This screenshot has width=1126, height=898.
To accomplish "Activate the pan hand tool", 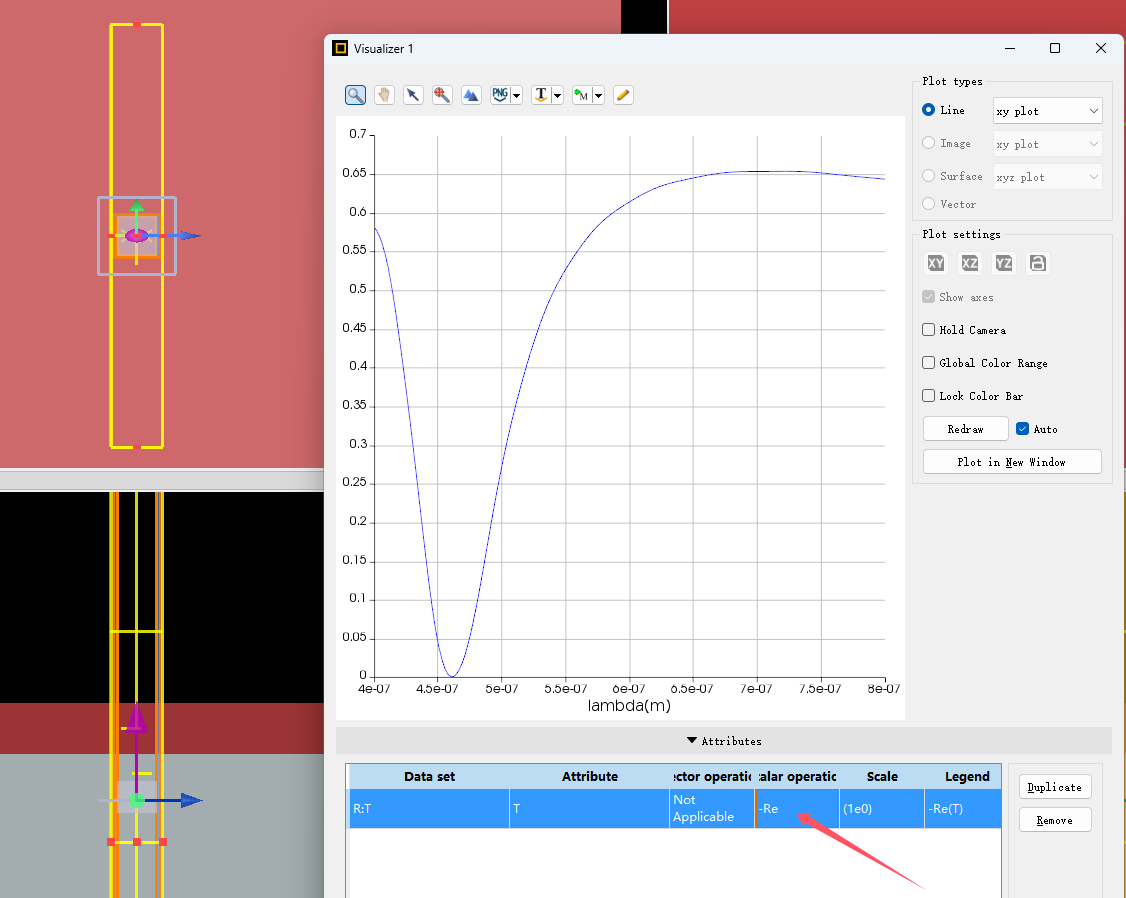I will point(384,95).
